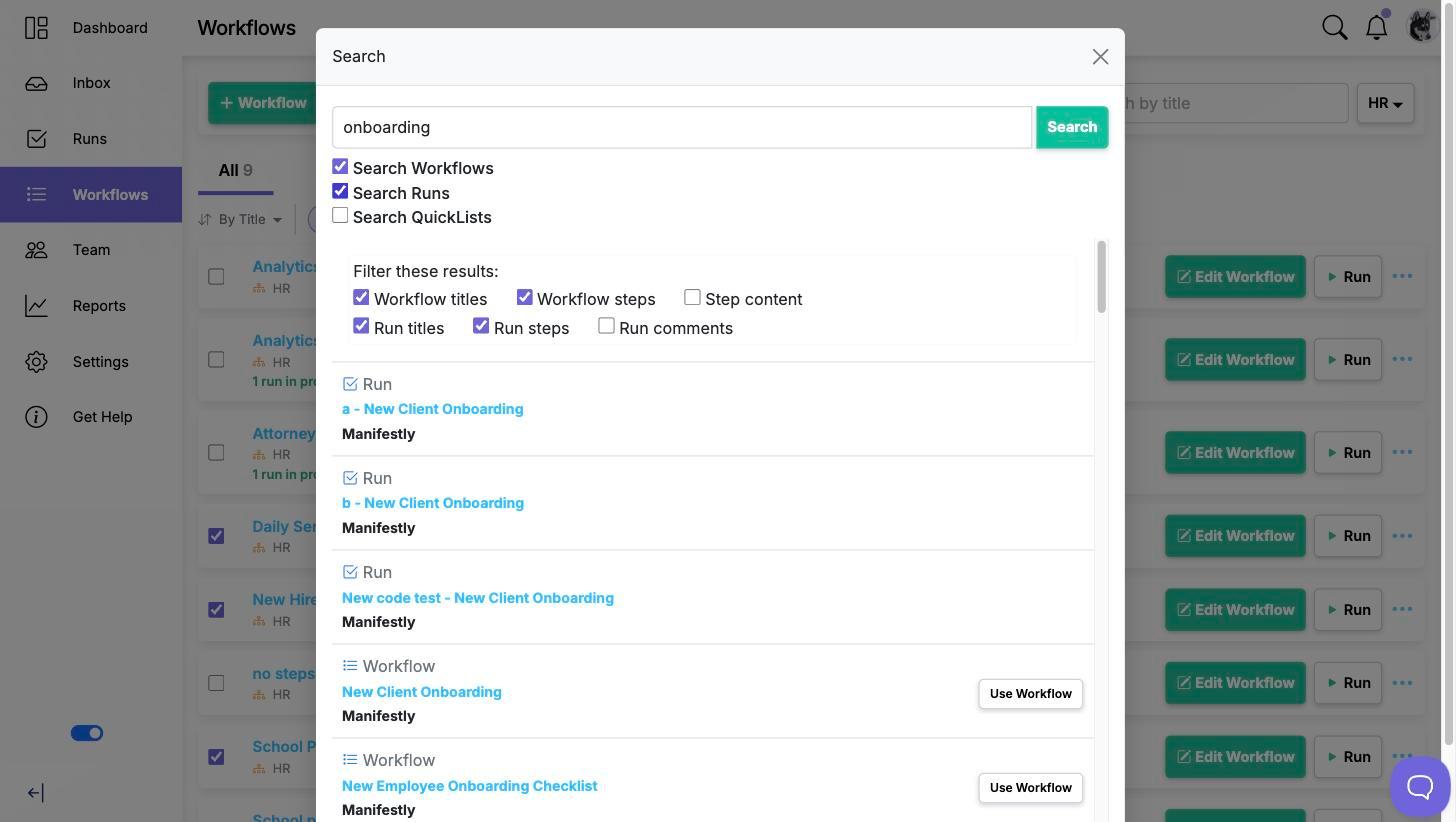Open the New Client Onboarding workflow link

[422, 692]
